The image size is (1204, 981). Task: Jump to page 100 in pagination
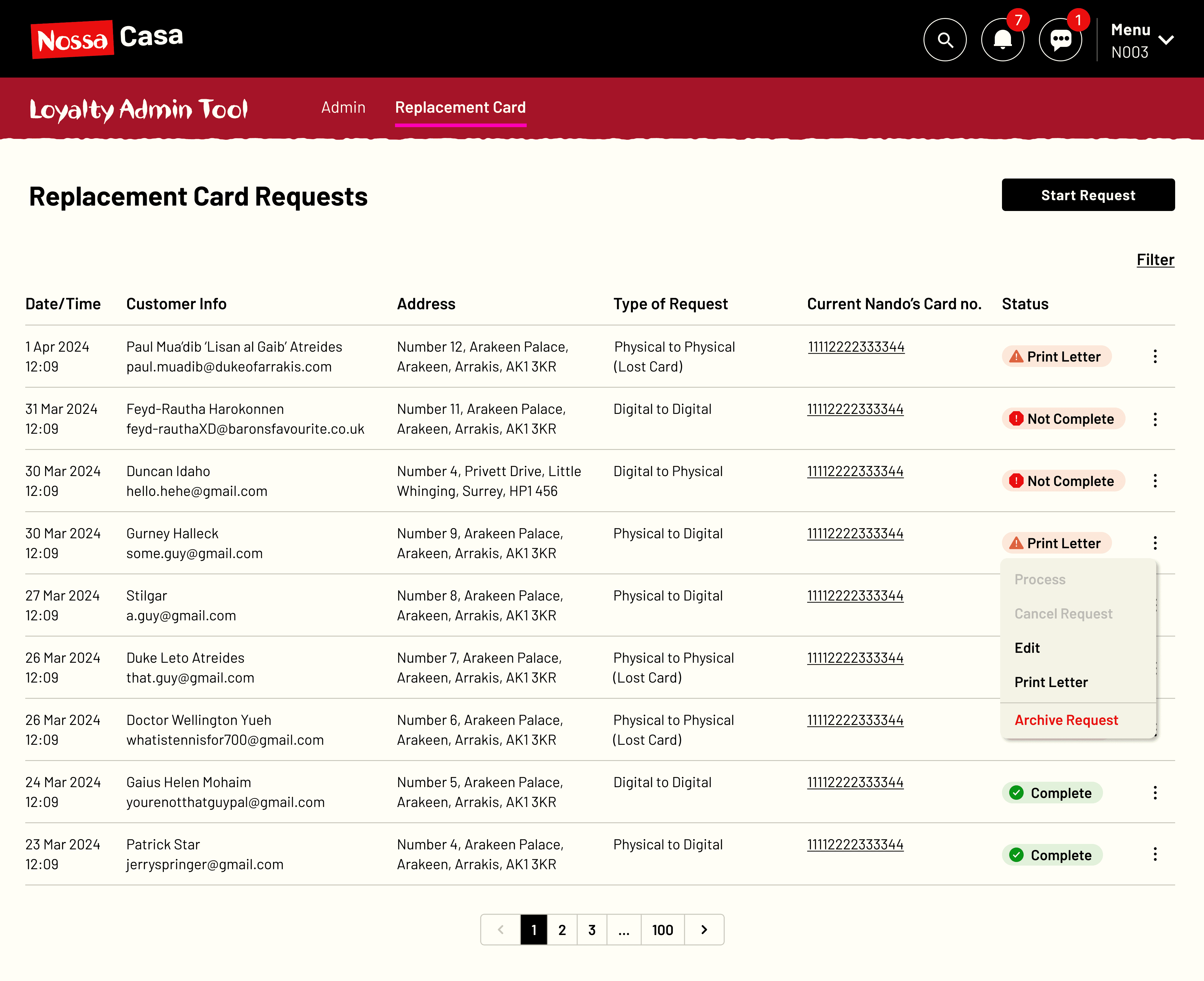pos(663,930)
